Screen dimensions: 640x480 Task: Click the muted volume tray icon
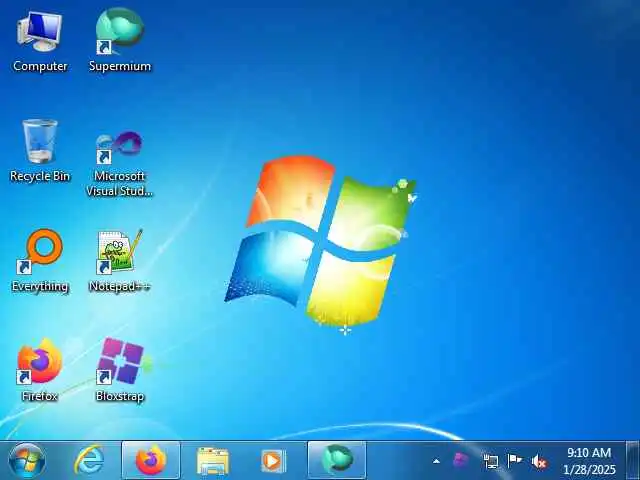pyautogui.click(x=539, y=461)
